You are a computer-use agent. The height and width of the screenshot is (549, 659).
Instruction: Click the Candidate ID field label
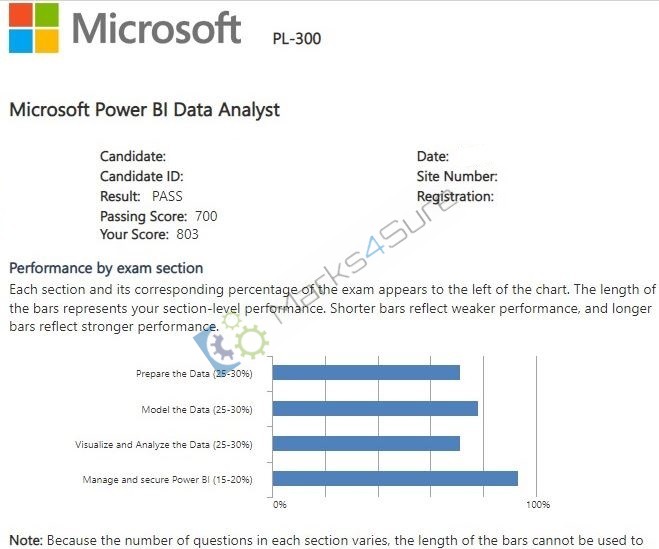click(142, 176)
